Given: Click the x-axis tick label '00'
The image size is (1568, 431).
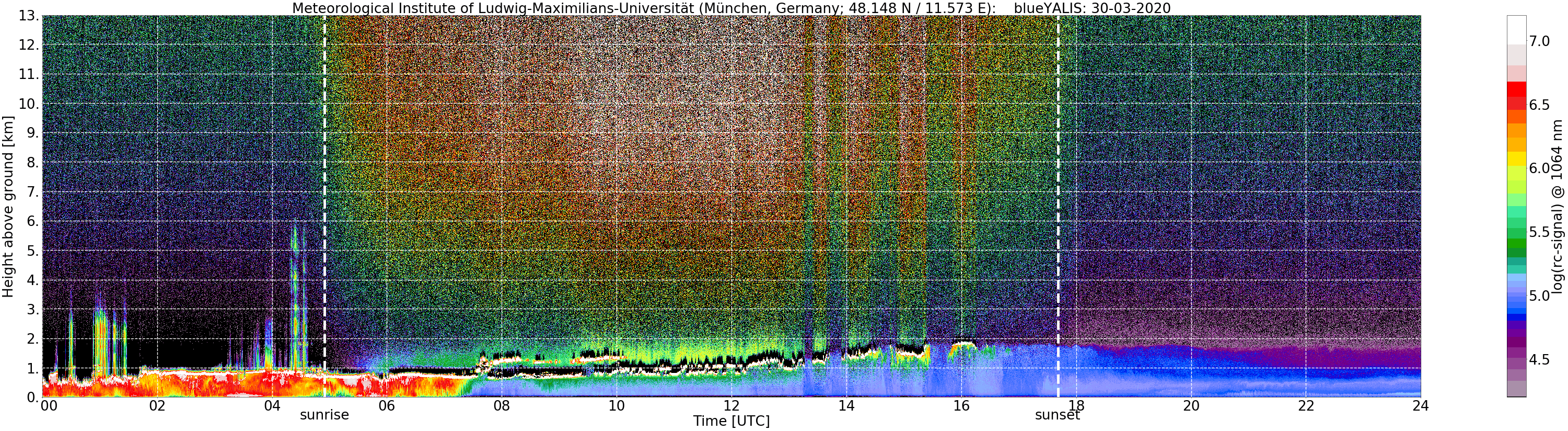Looking at the screenshot, I should coord(49,405).
